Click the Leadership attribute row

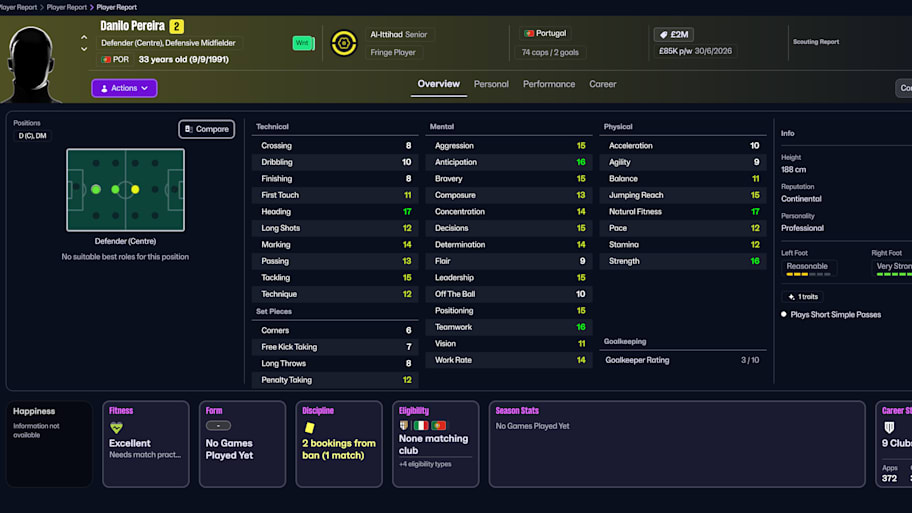pos(509,277)
